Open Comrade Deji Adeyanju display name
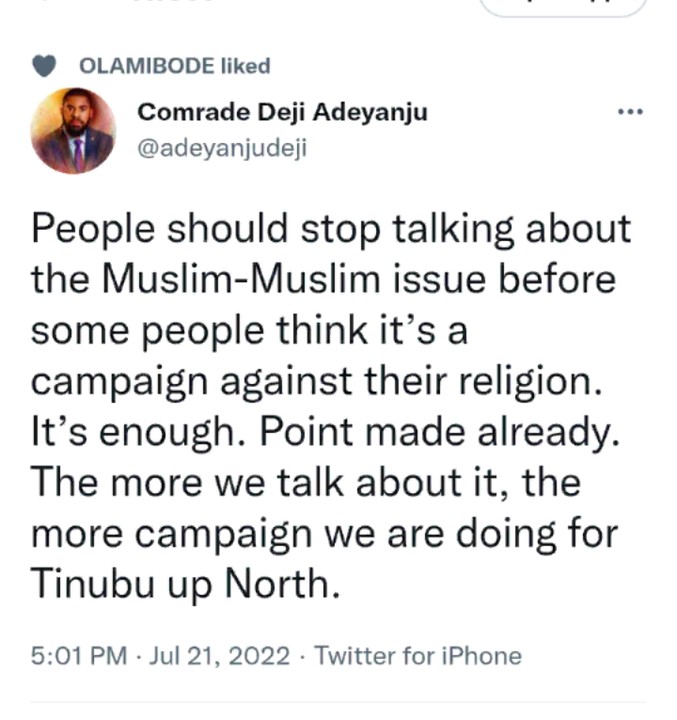Screen dimensions: 677x720 pyautogui.click(x=281, y=112)
